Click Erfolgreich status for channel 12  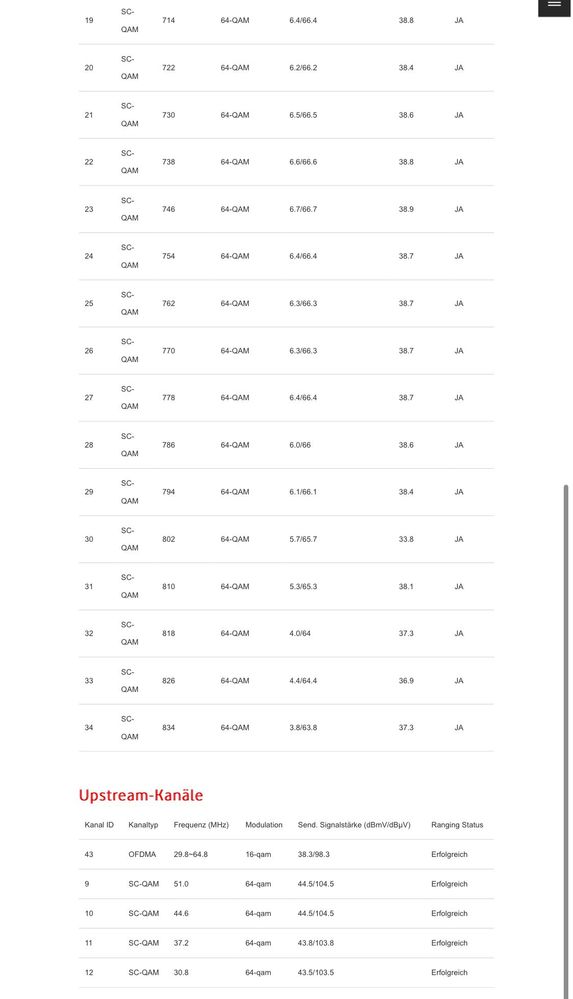[x=449, y=972]
